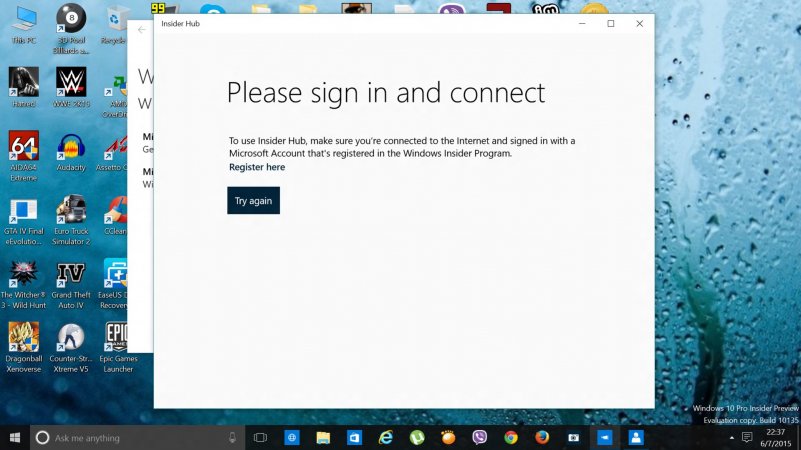Click back arrow in the background window
The height and width of the screenshot is (450, 801).
[x=142, y=30]
